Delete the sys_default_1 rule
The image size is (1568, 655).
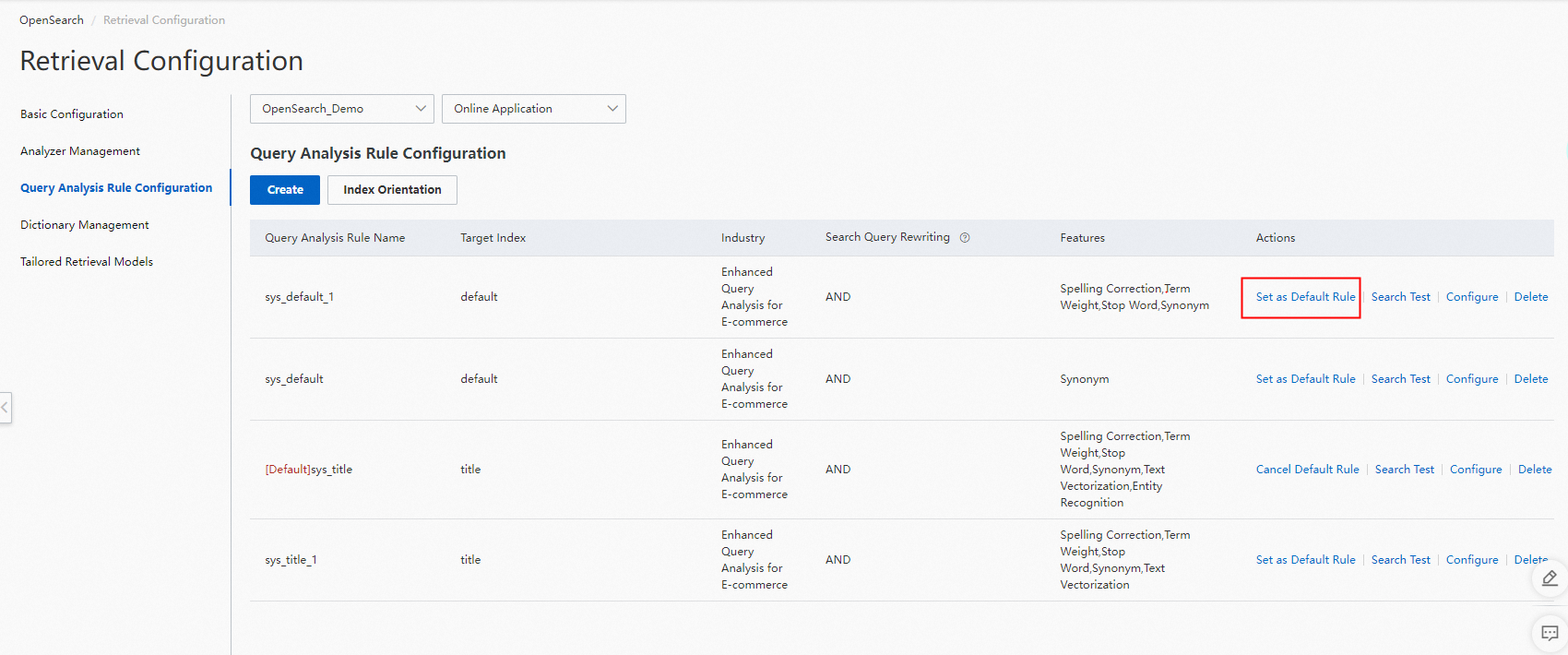[x=1531, y=297]
